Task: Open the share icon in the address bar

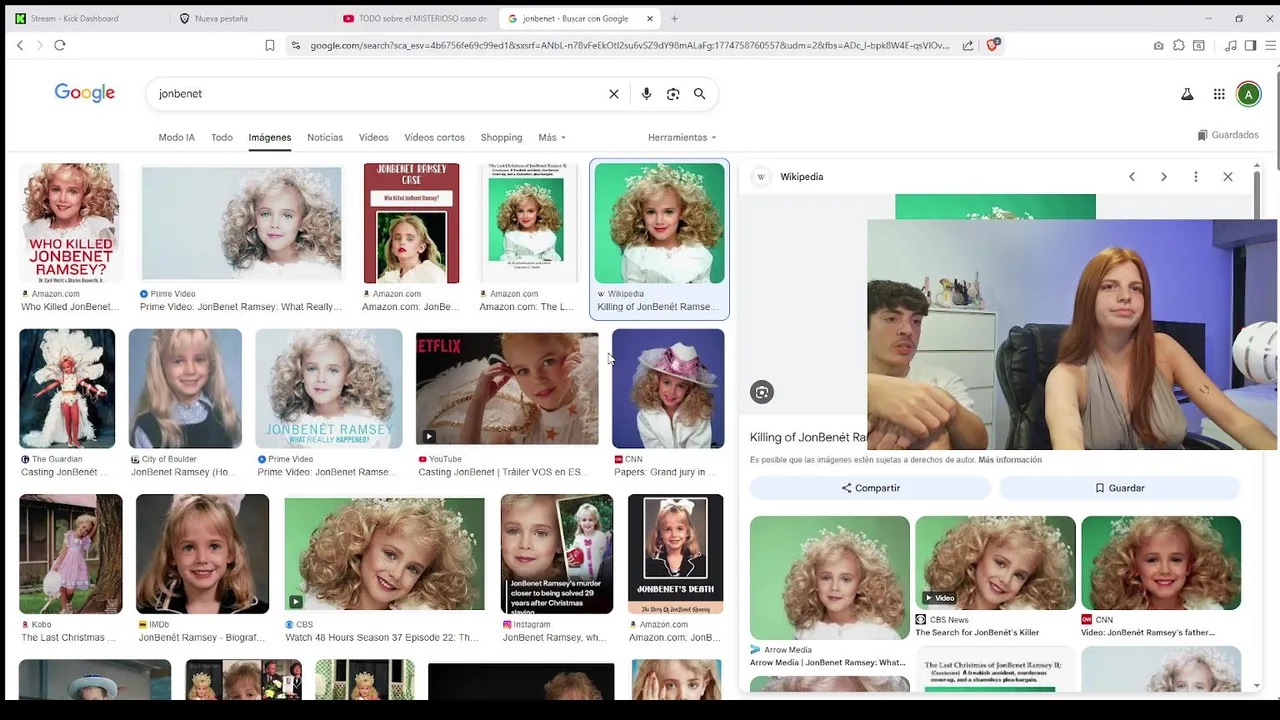Action: click(968, 45)
